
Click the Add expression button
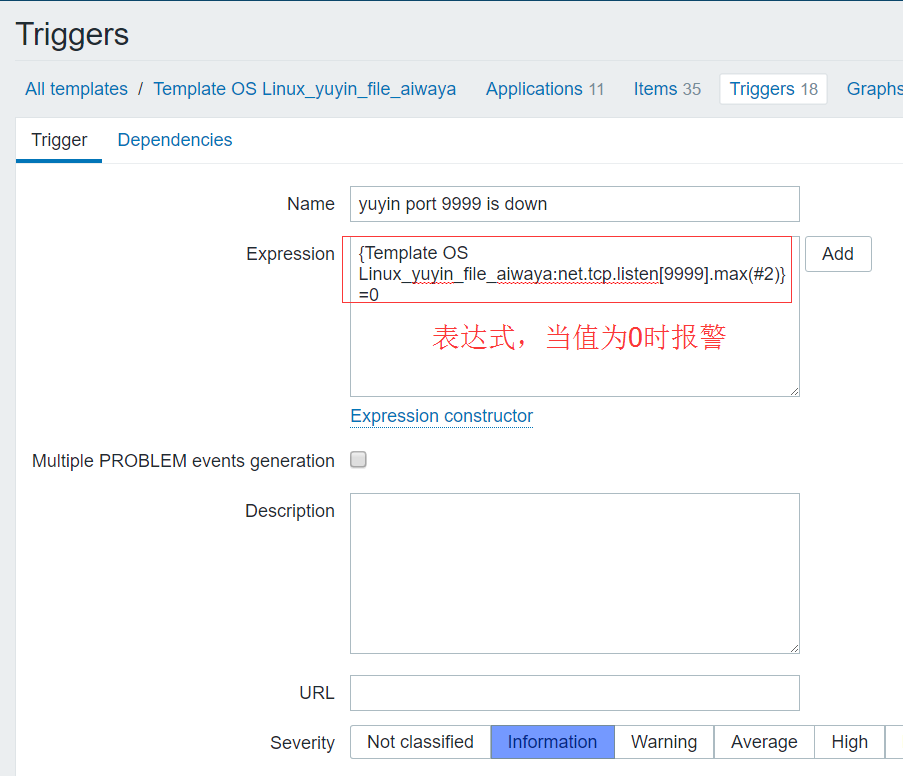837,253
